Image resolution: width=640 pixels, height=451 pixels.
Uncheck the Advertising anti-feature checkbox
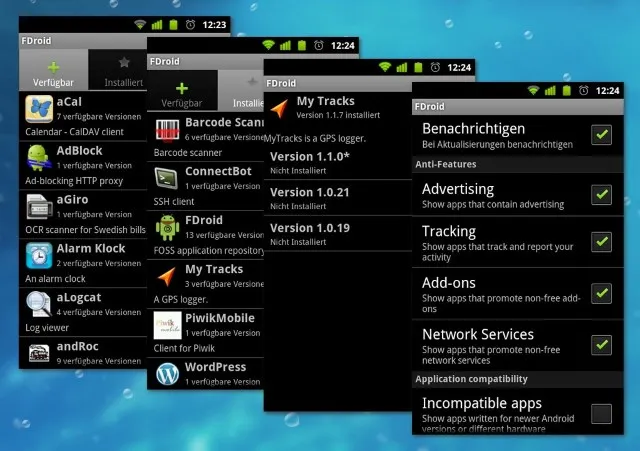click(601, 195)
